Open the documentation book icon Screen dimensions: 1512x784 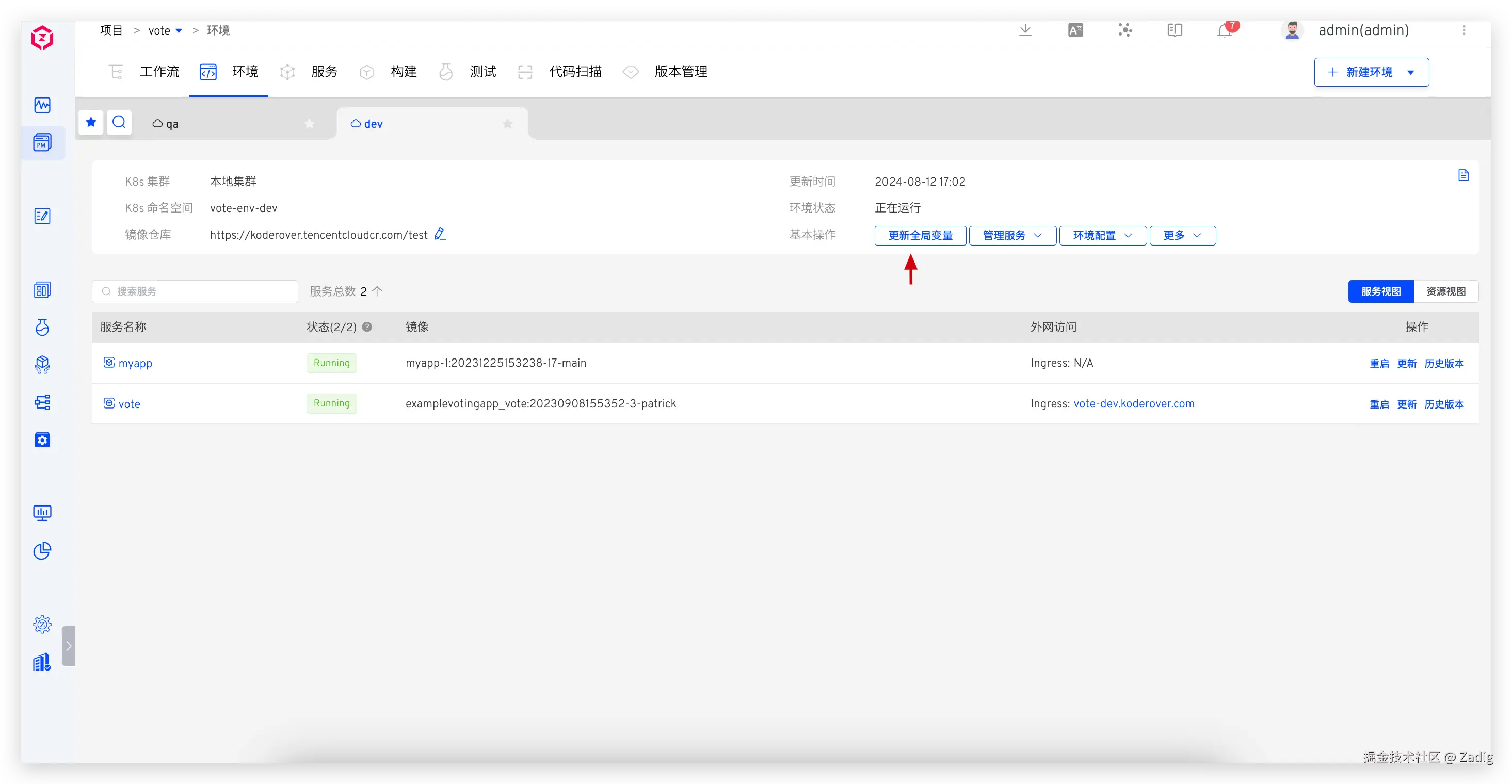click(x=1175, y=30)
